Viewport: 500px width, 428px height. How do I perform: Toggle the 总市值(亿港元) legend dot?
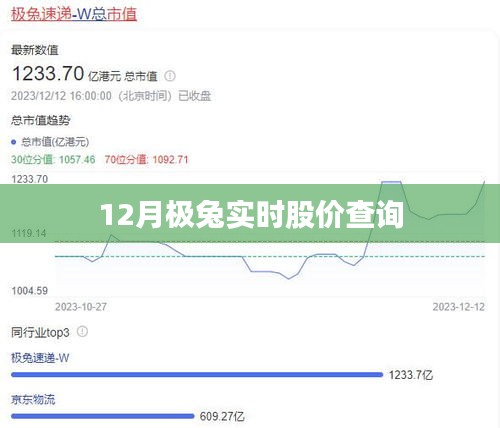[14, 142]
